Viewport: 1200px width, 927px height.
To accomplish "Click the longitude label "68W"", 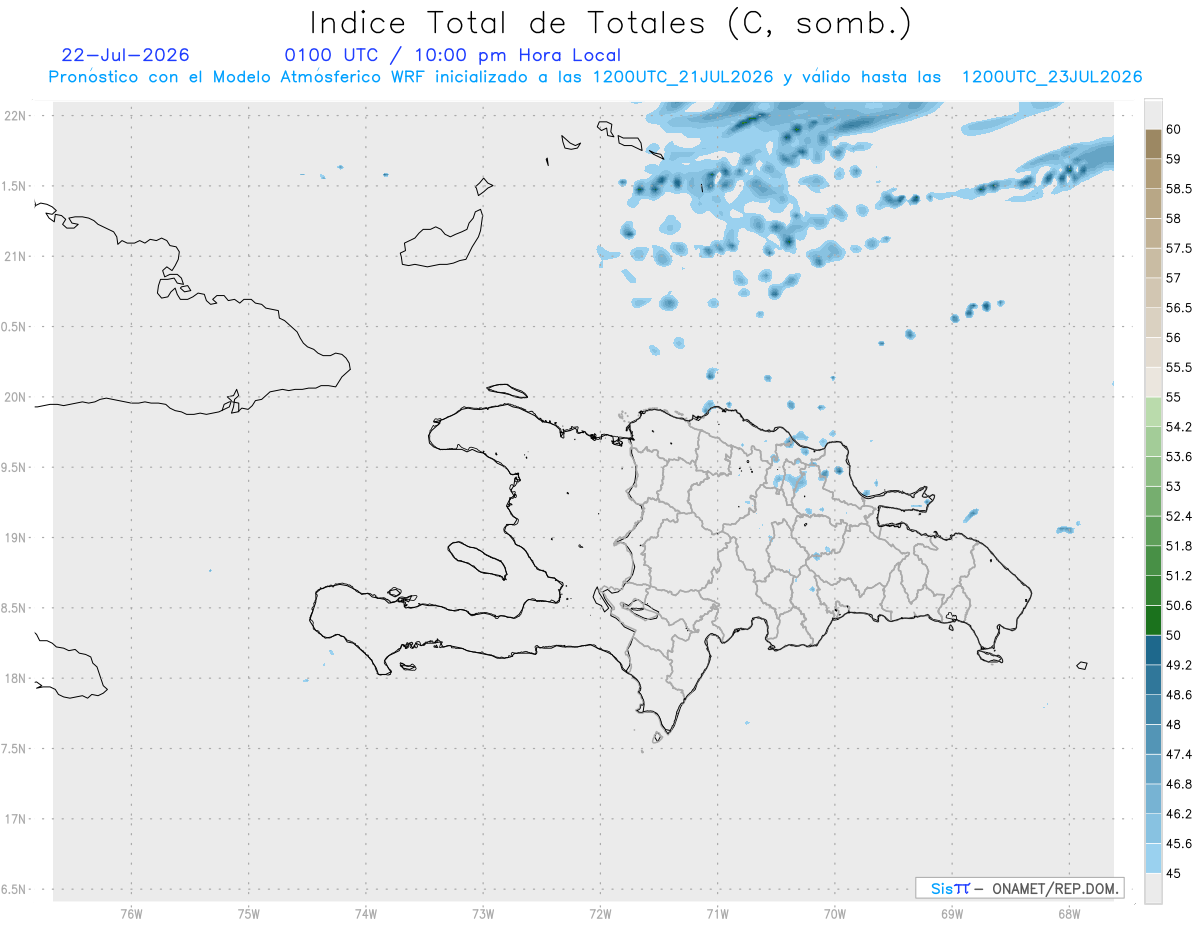I will [1069, 913].
